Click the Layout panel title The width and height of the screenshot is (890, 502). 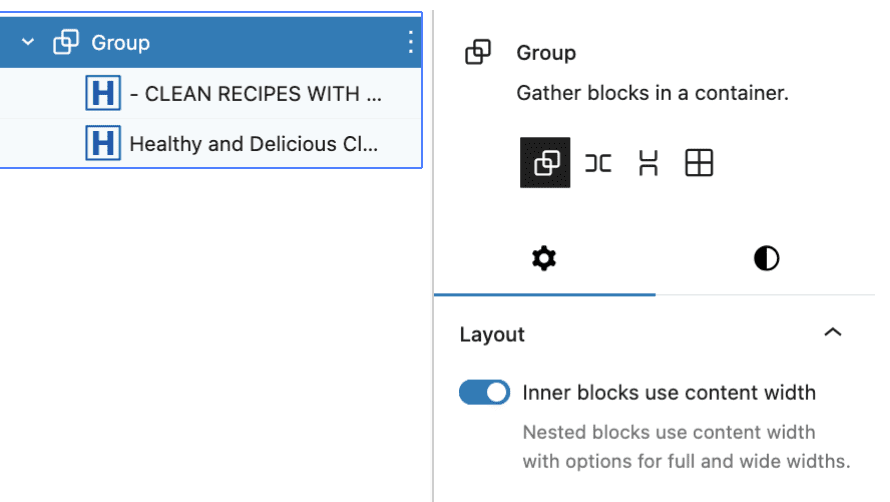[x=492, y=334]
